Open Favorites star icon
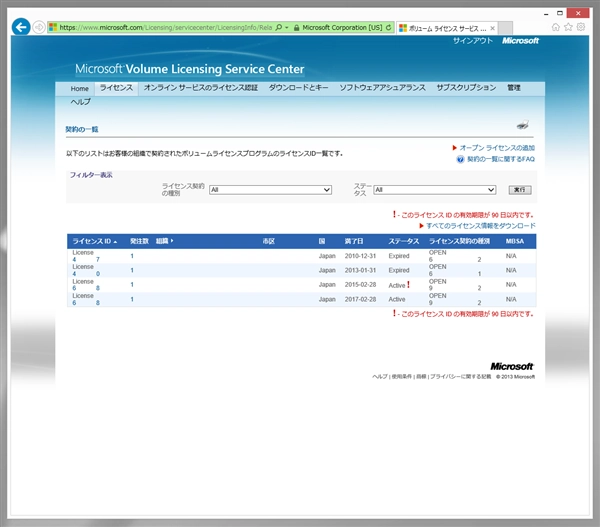 click(568, 27)
